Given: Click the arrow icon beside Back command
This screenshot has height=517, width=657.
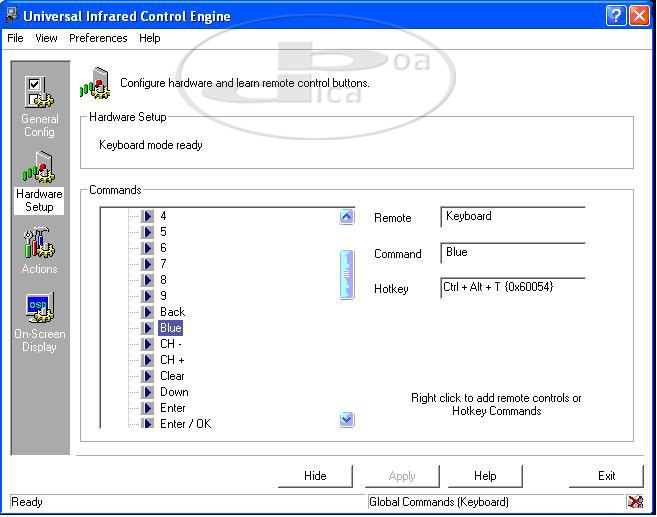Looking at the screenshot, I should click(147, 312).
